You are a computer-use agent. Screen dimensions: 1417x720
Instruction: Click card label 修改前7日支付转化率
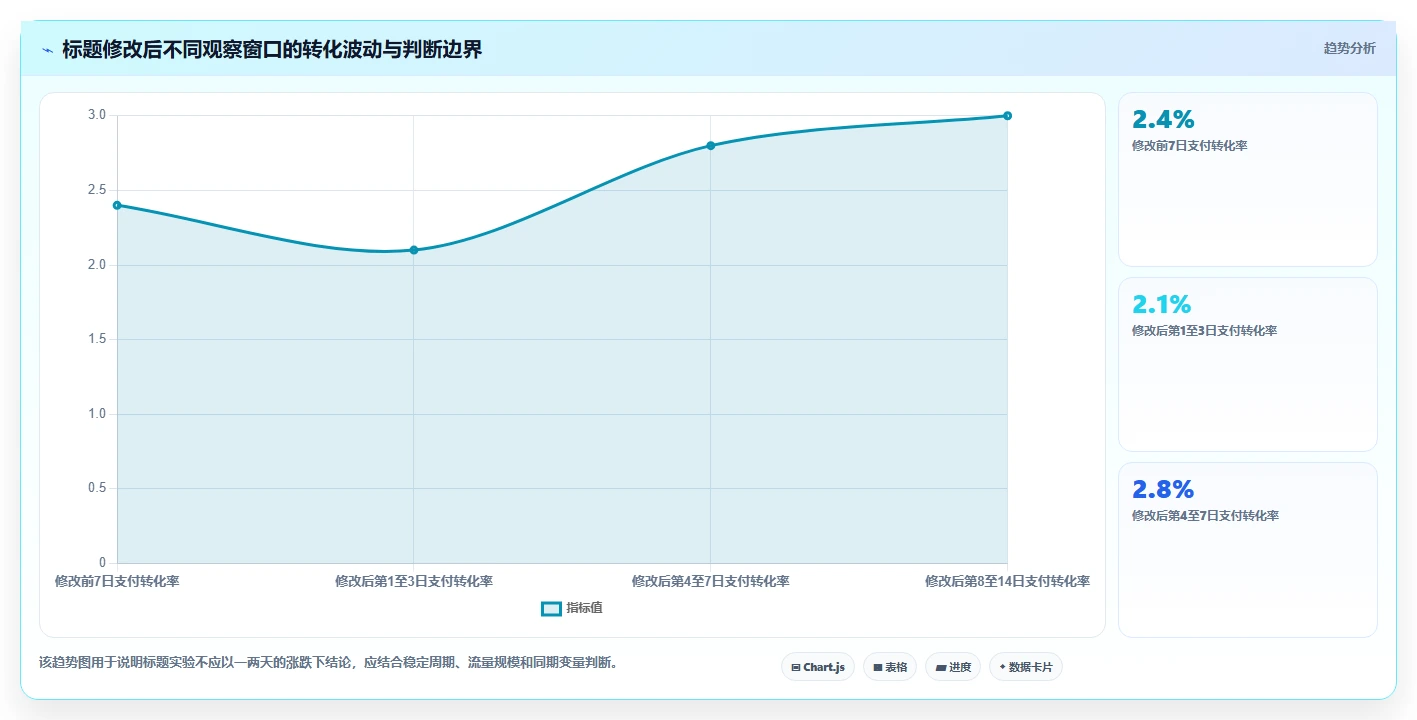coord(1189,146)
